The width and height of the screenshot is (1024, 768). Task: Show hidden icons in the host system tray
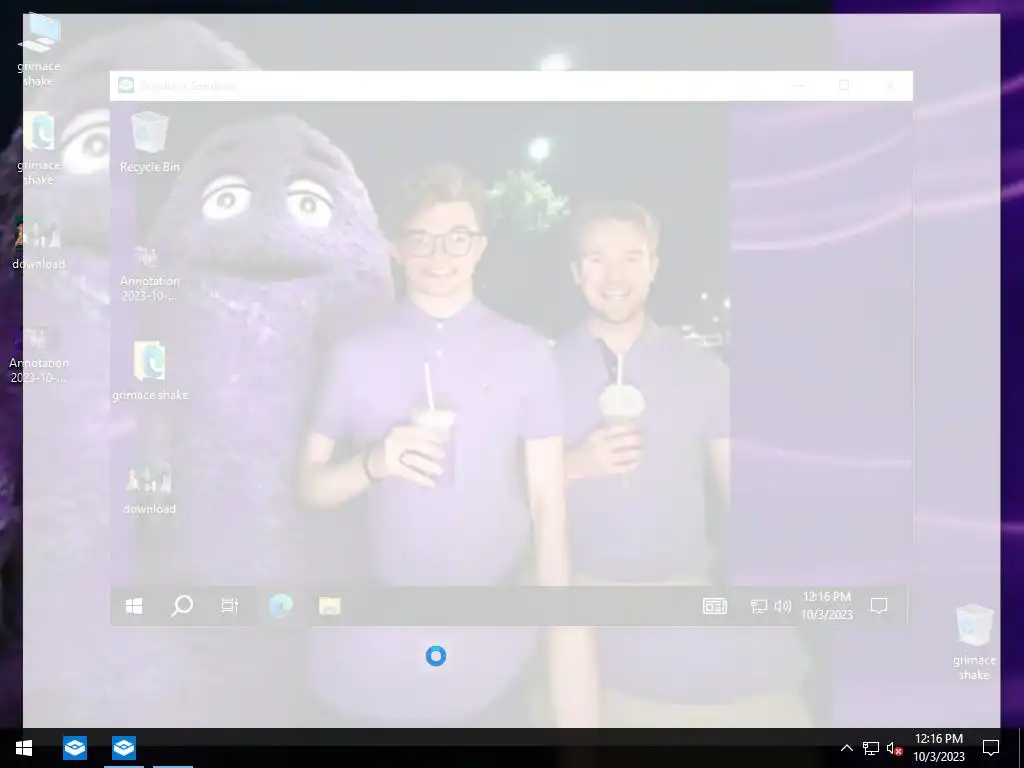[x=846, y=748]
